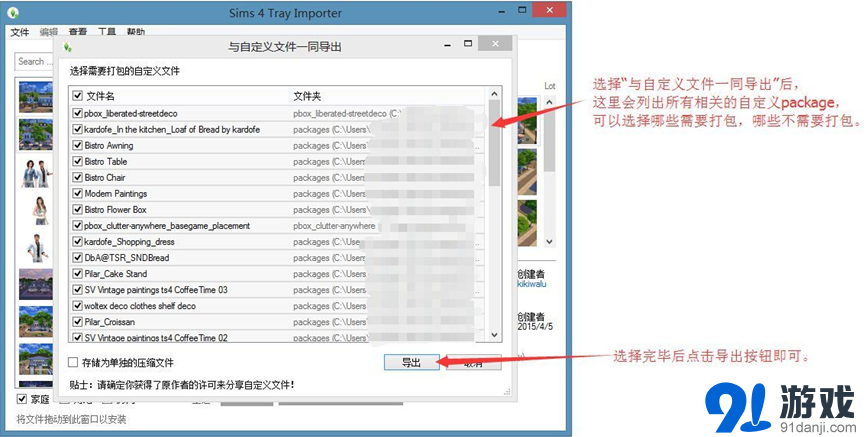Uncheck woltex deco clothes shelf checkbox

(78, 306)
